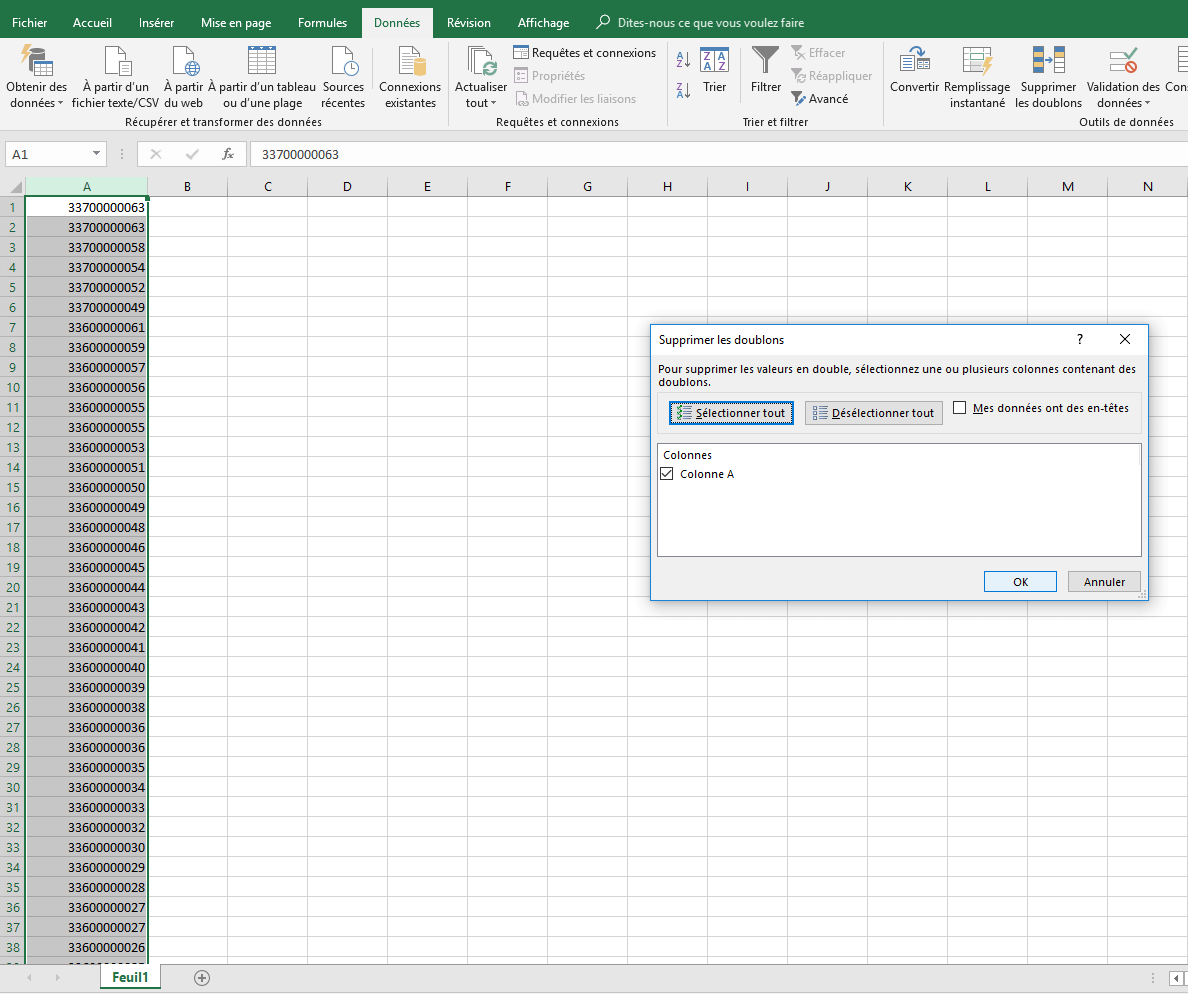Click Validation des données icon
The width and height of the screenshot is (1188, 994).
tap(1123, 62)
